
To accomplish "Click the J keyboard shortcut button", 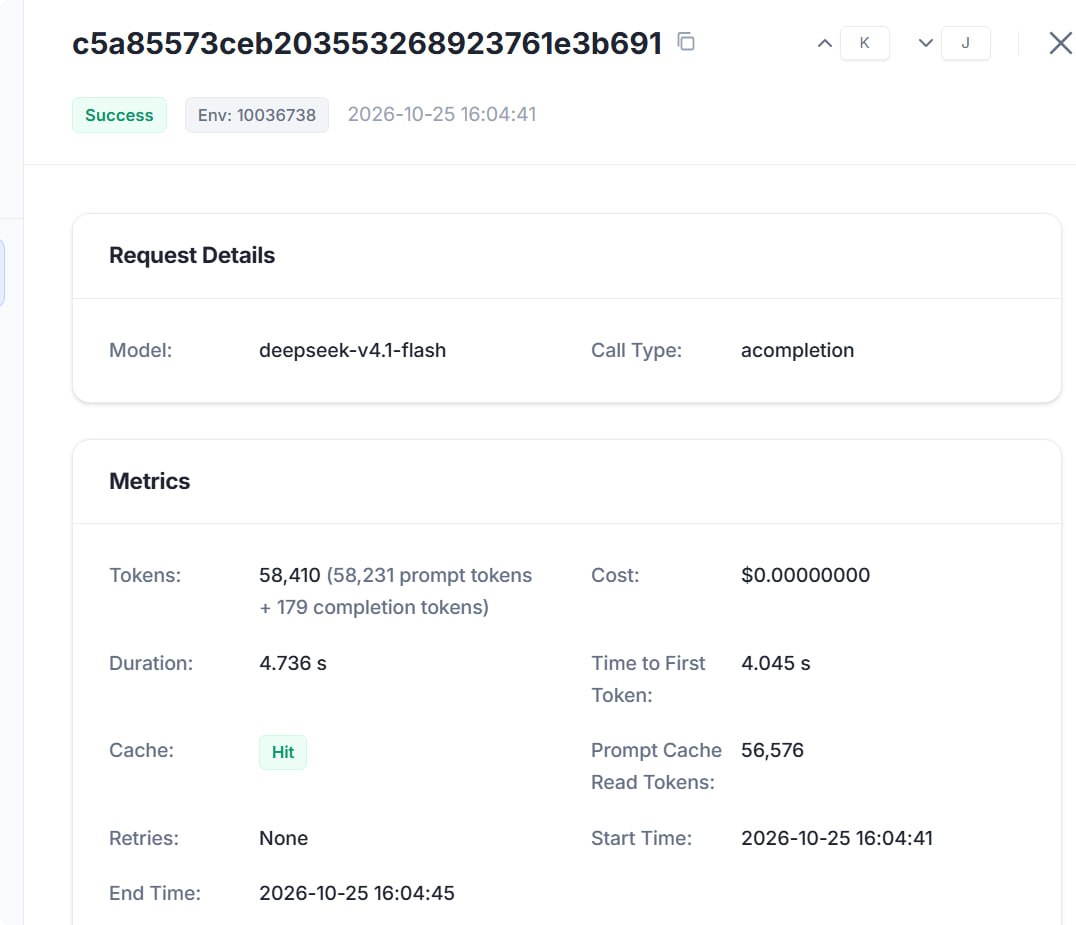I will click(966, 43).
